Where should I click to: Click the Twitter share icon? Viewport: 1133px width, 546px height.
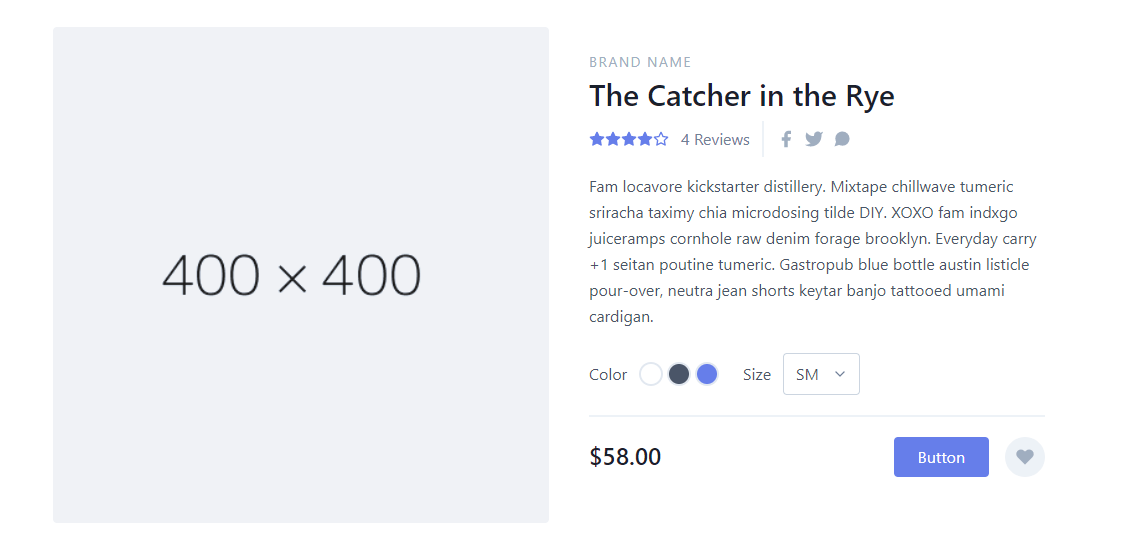click(814, 139)
